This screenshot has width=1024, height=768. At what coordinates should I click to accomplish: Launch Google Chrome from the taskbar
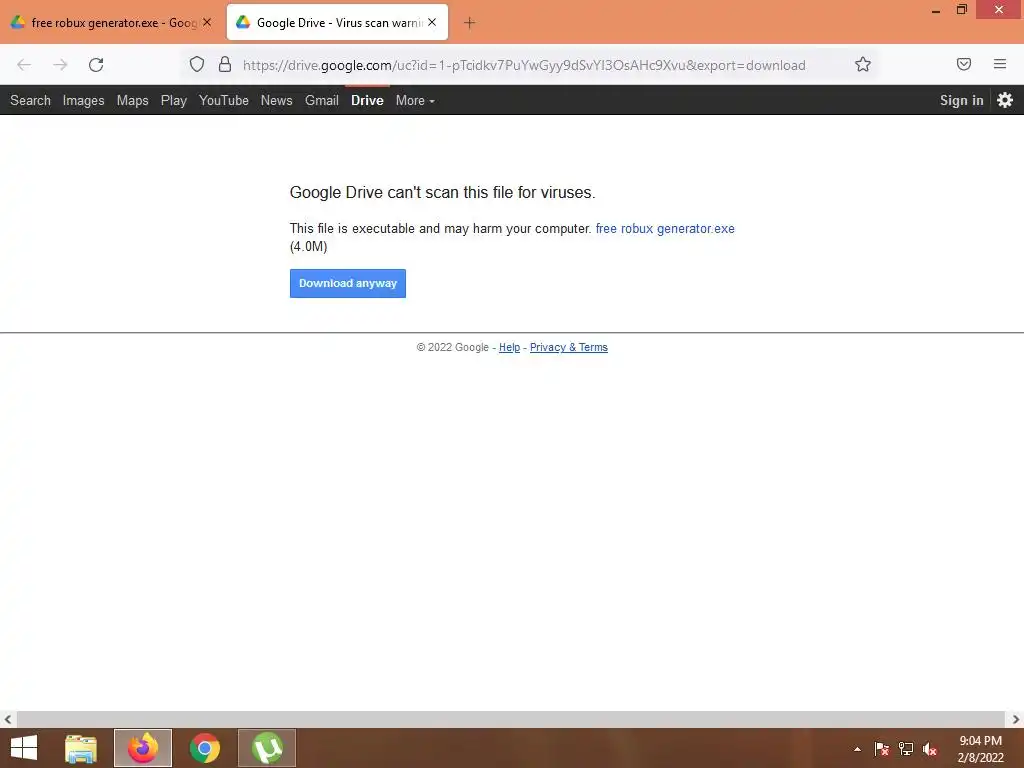pyautogui.click(x=205, y=748)
